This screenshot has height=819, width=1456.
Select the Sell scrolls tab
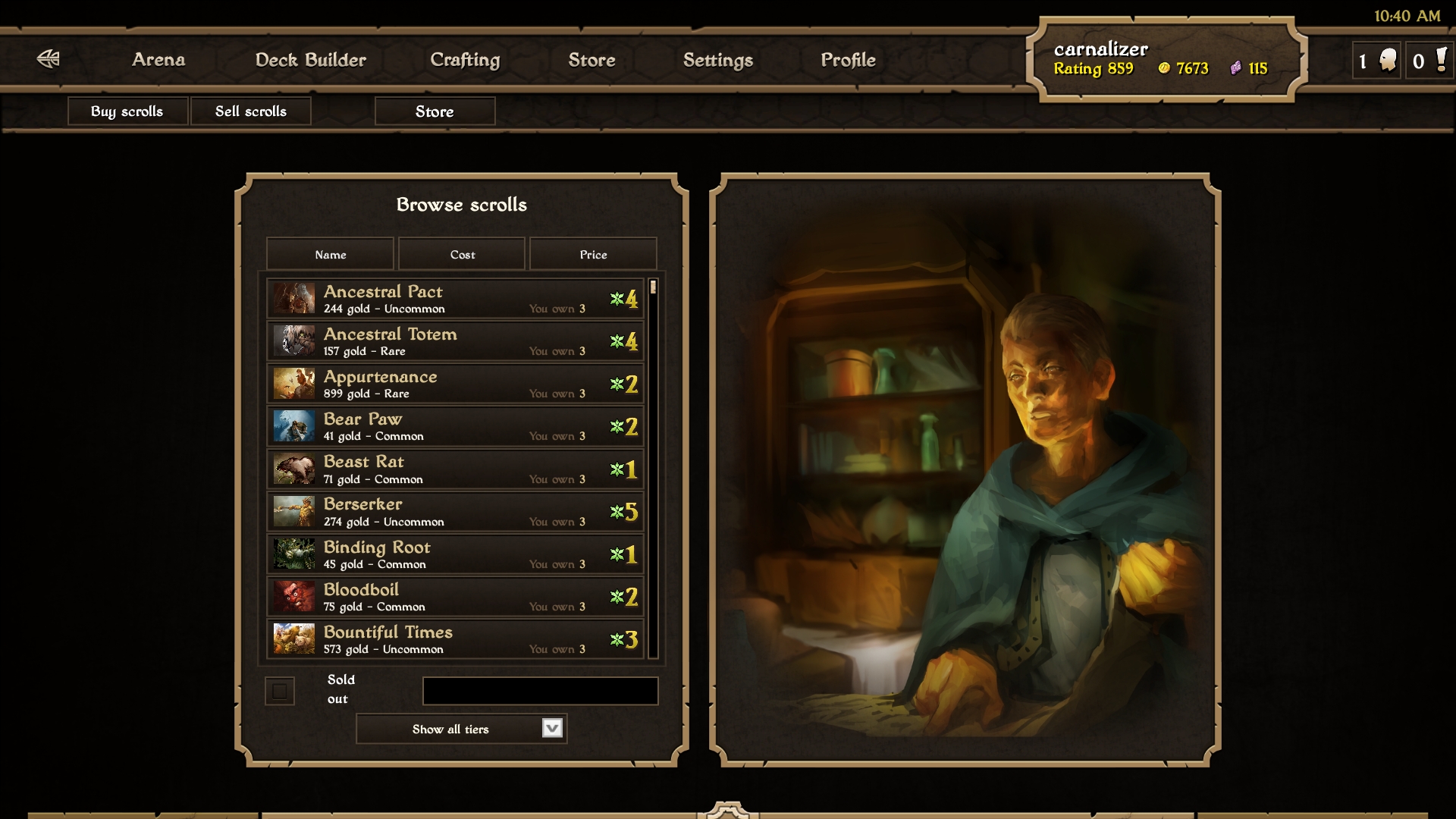click(250, 110)
